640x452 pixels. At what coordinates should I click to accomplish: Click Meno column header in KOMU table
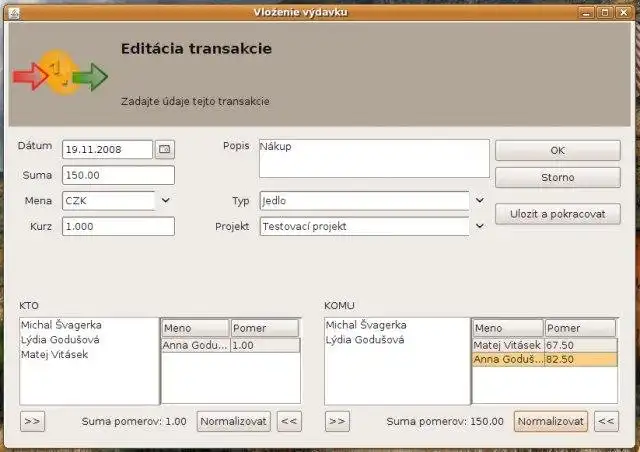coord(508,328)
